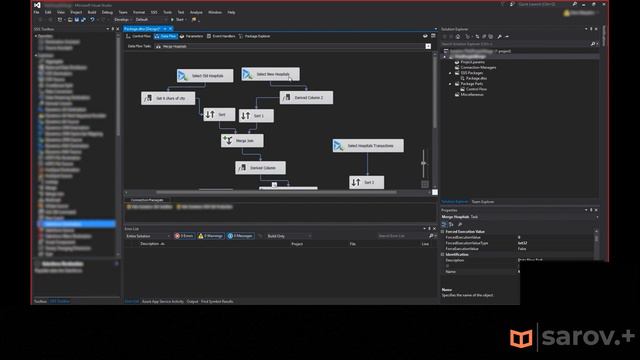Select the Derived Column 2 component
640x360 pixels.
[306, 98]
